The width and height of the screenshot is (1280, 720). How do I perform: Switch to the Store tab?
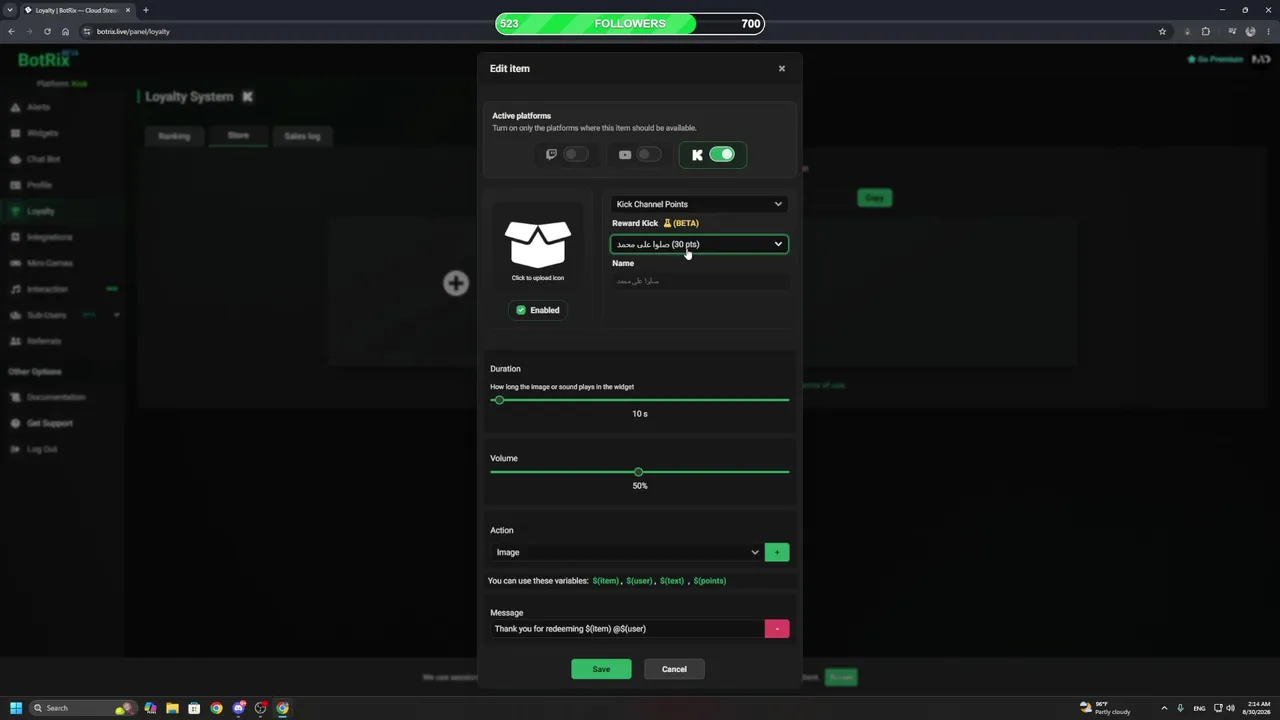(238, 136)
